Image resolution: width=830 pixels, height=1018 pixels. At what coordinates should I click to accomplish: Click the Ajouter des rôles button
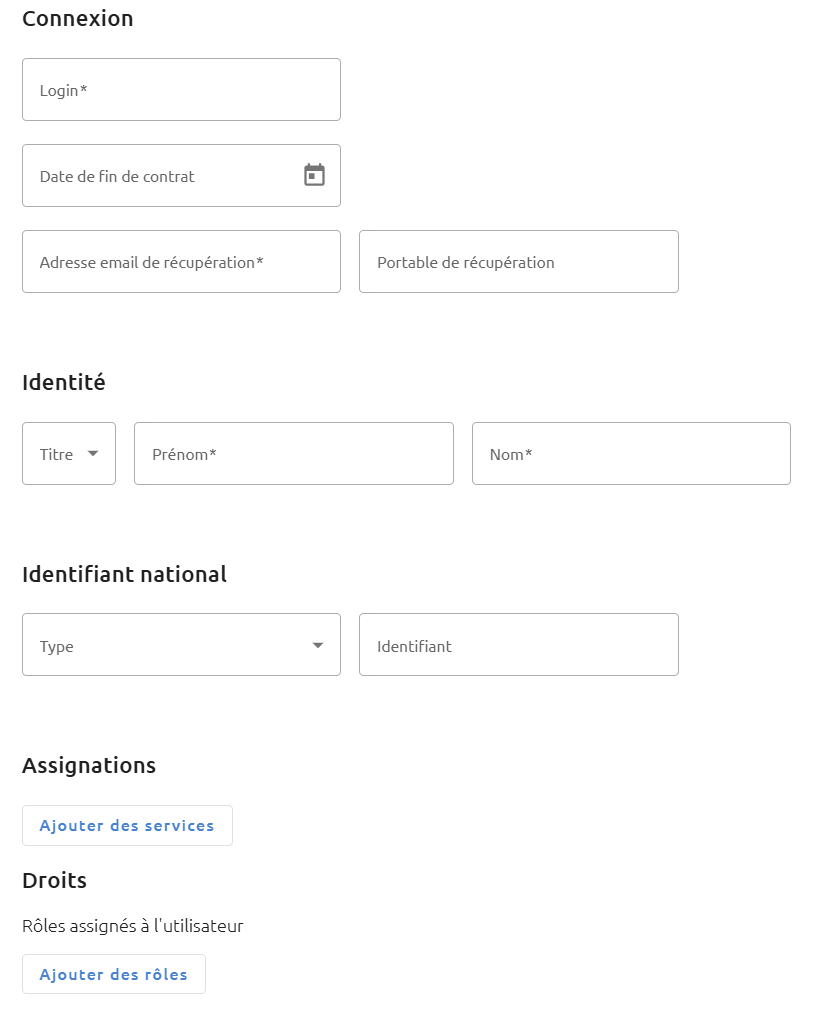114,975
